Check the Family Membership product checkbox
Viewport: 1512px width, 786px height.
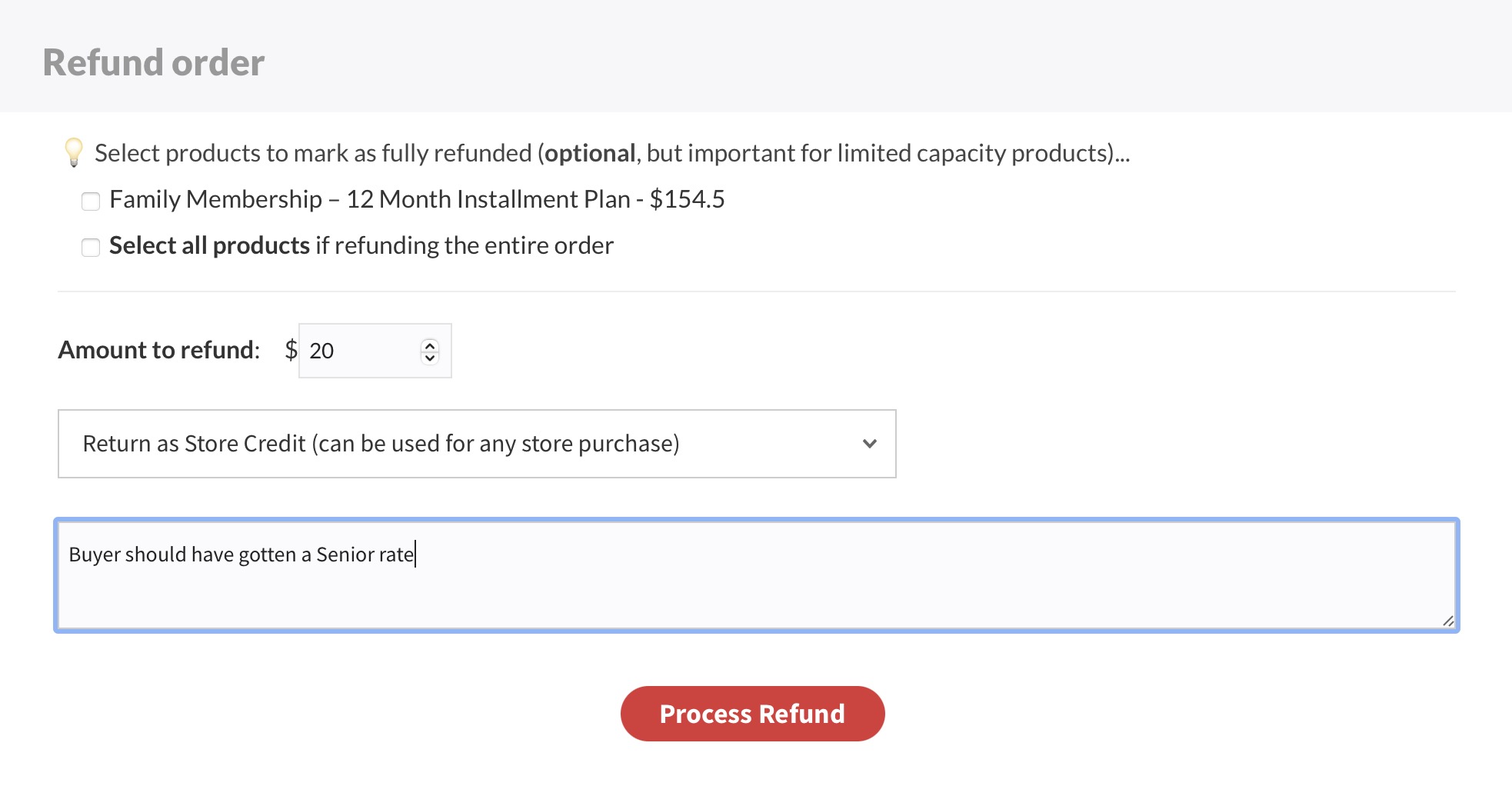click(x=91, y=201)
